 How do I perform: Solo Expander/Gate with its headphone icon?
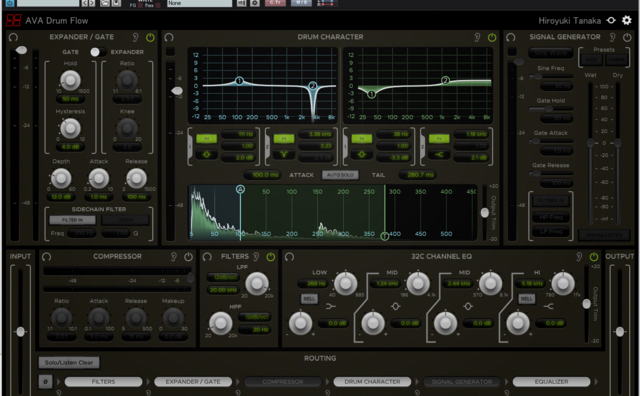(x=13, y=38)
